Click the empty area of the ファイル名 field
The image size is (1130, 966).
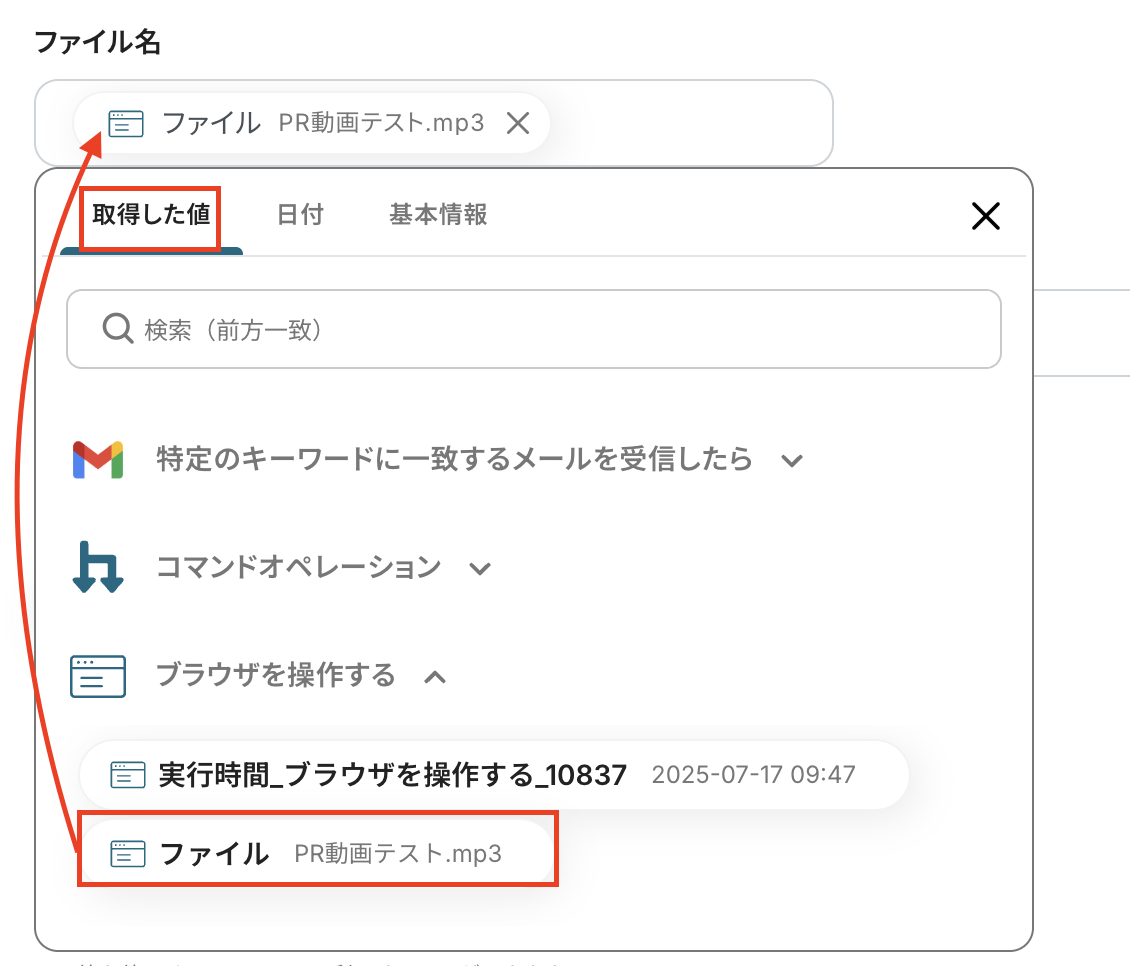tap(690, 123)
